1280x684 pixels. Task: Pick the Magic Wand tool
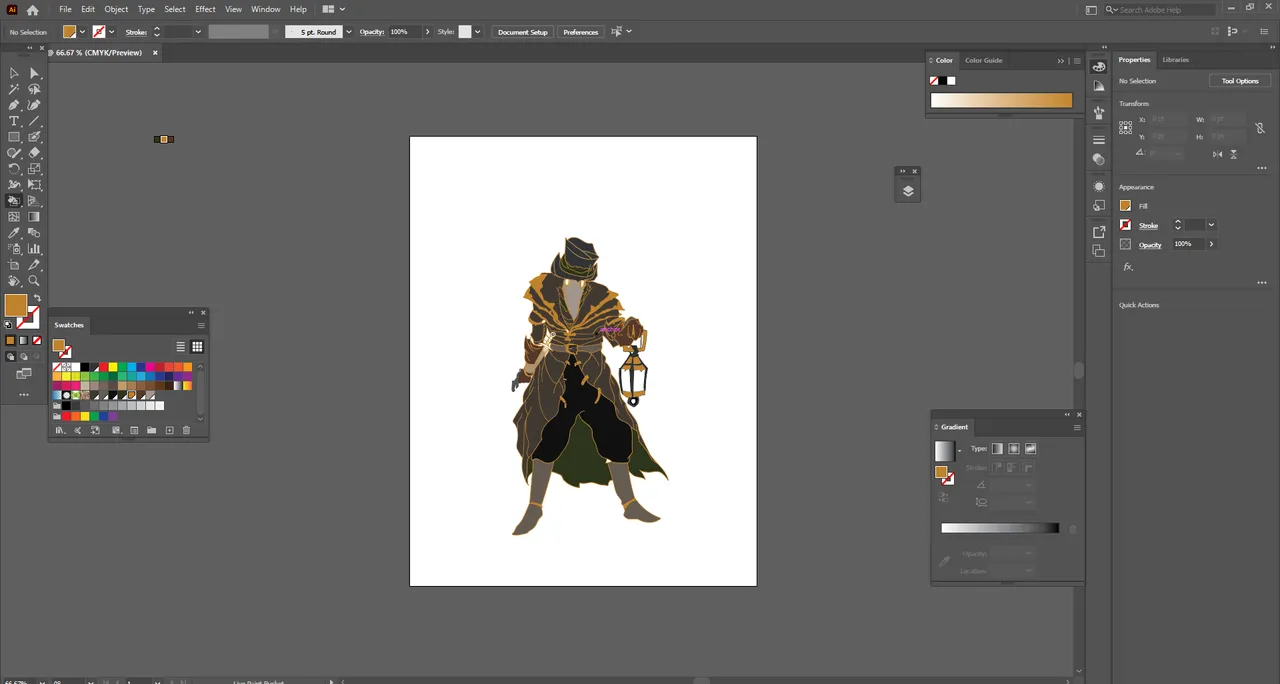click(14, 89)
